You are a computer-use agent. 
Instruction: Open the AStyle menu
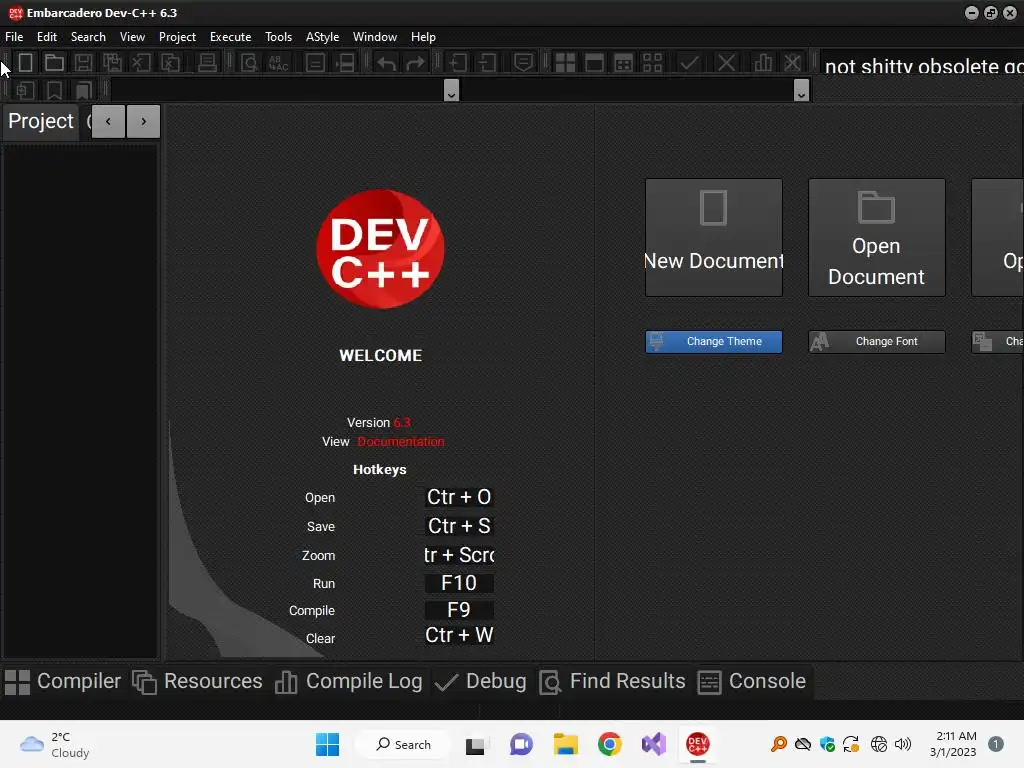click(x=323, y=37)
